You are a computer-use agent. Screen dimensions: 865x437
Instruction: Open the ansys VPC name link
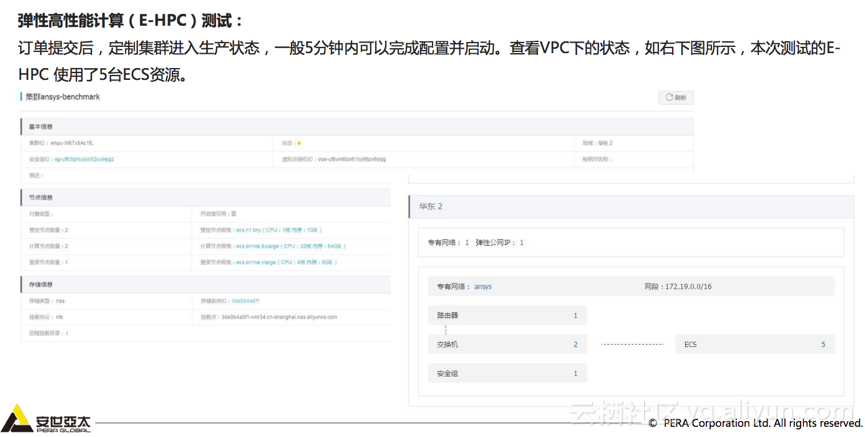click(483, 286)
